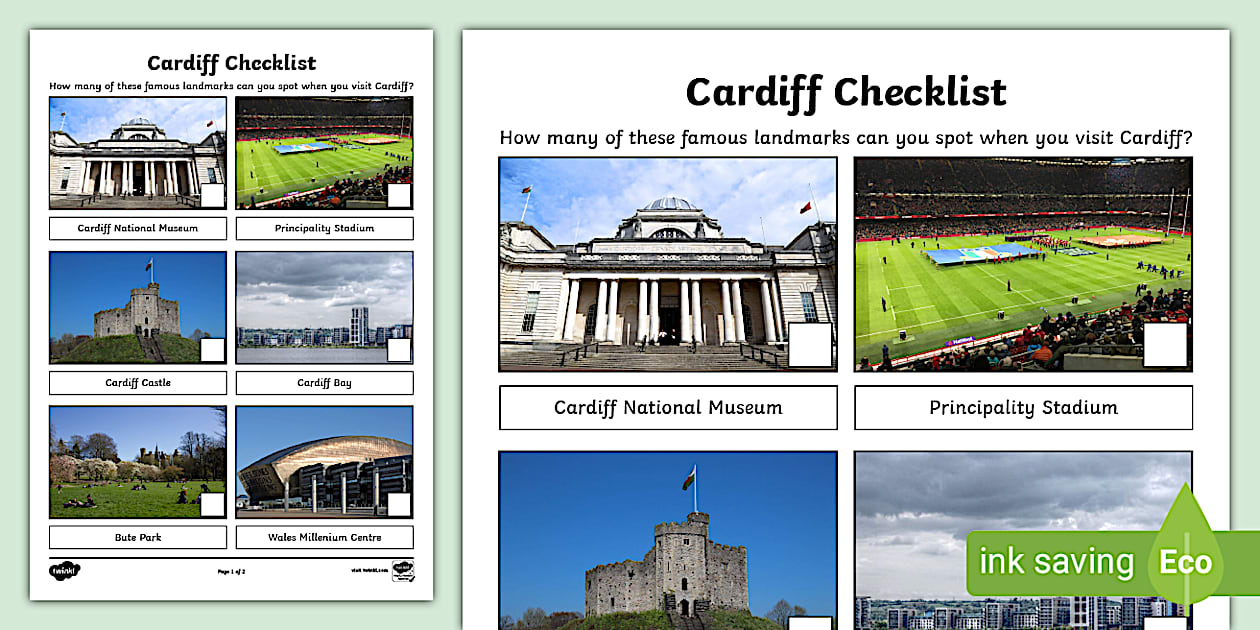Click the large Cardiff Checklist title heading
This screenshot has height=630, width=1260.
[x=845, y=92]
